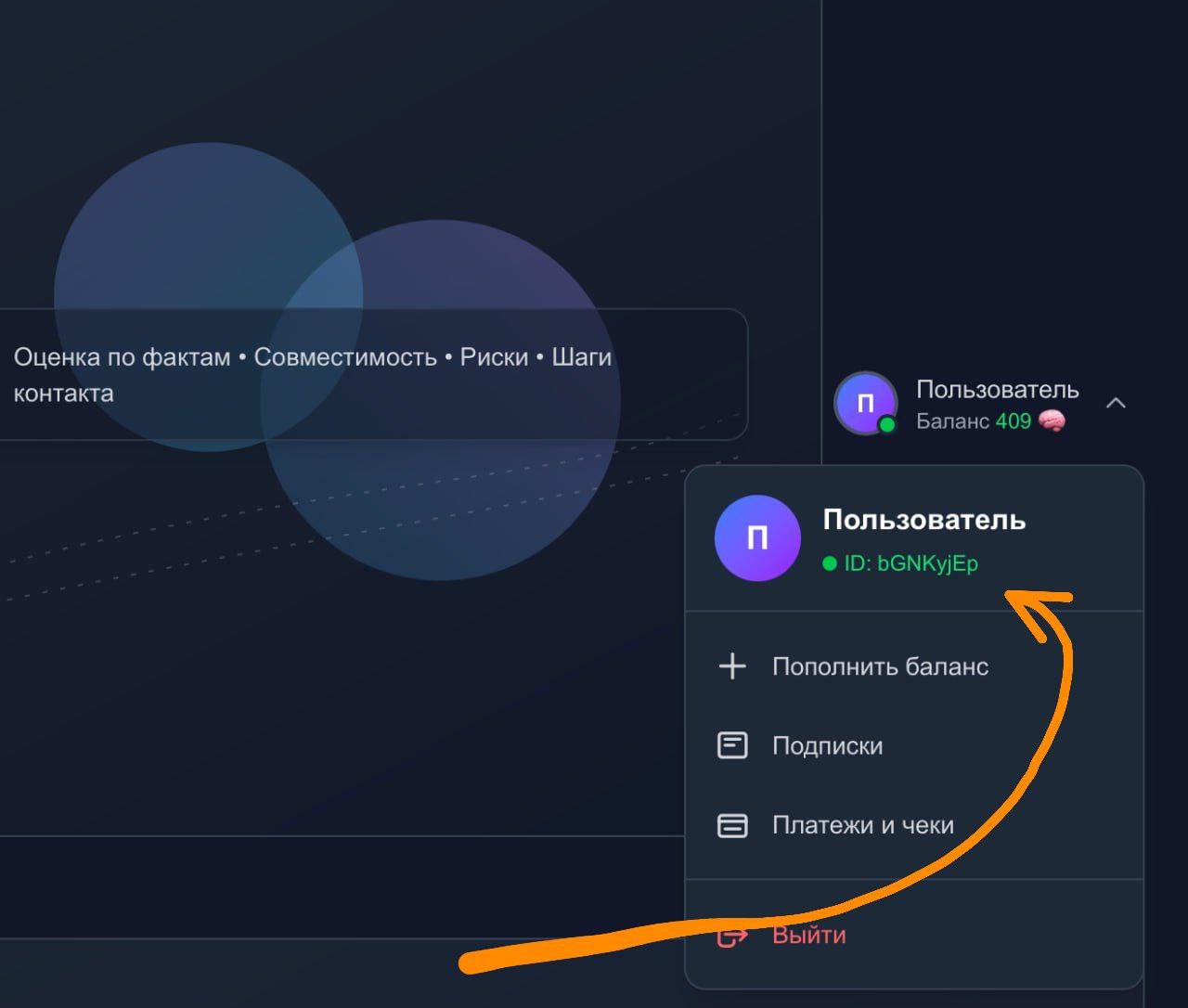Viewport: 1188px width, 1008px height.
Task: Click the plus icon beside Пополнить баланс
Action: pyautogui.click(x=732, y=666)
